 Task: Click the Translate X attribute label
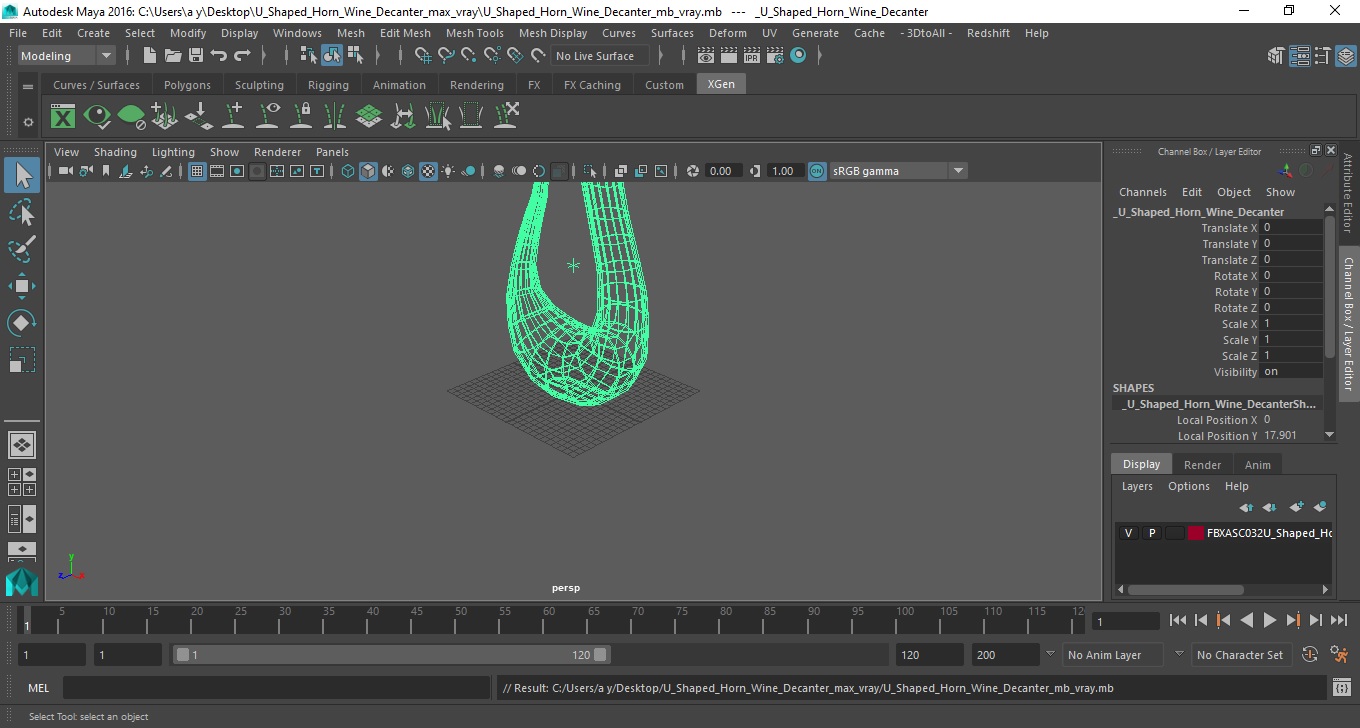point(1229,228)
